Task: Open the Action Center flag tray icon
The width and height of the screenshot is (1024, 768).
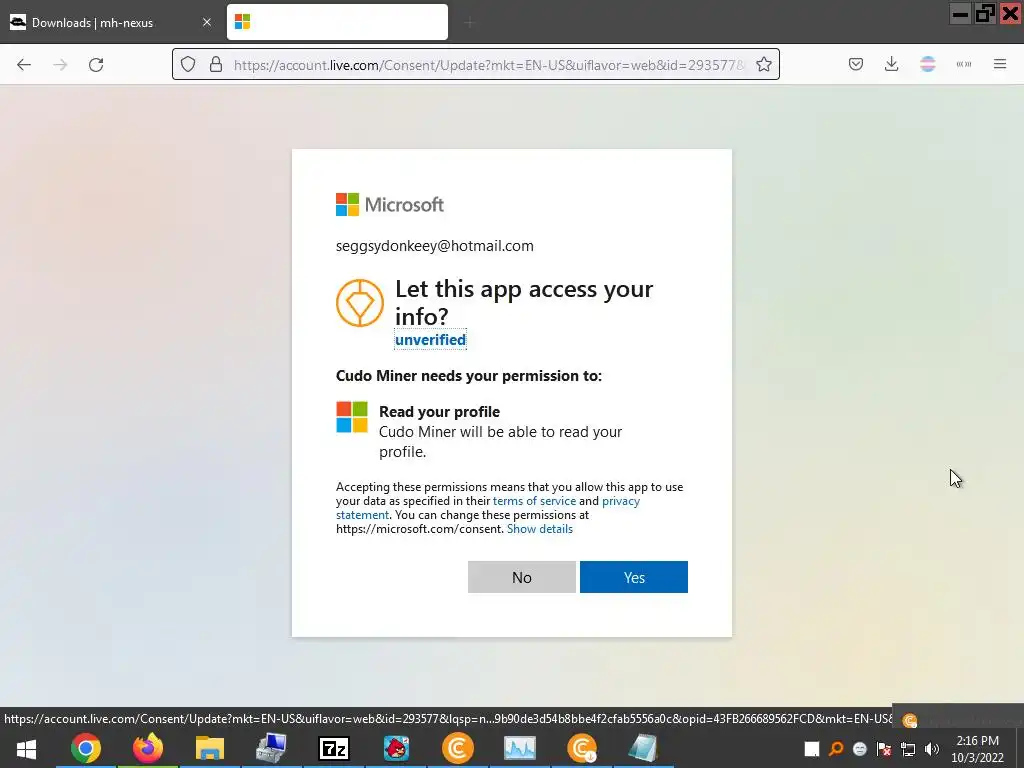Action: pyautogui.click(x=884, y=749)
